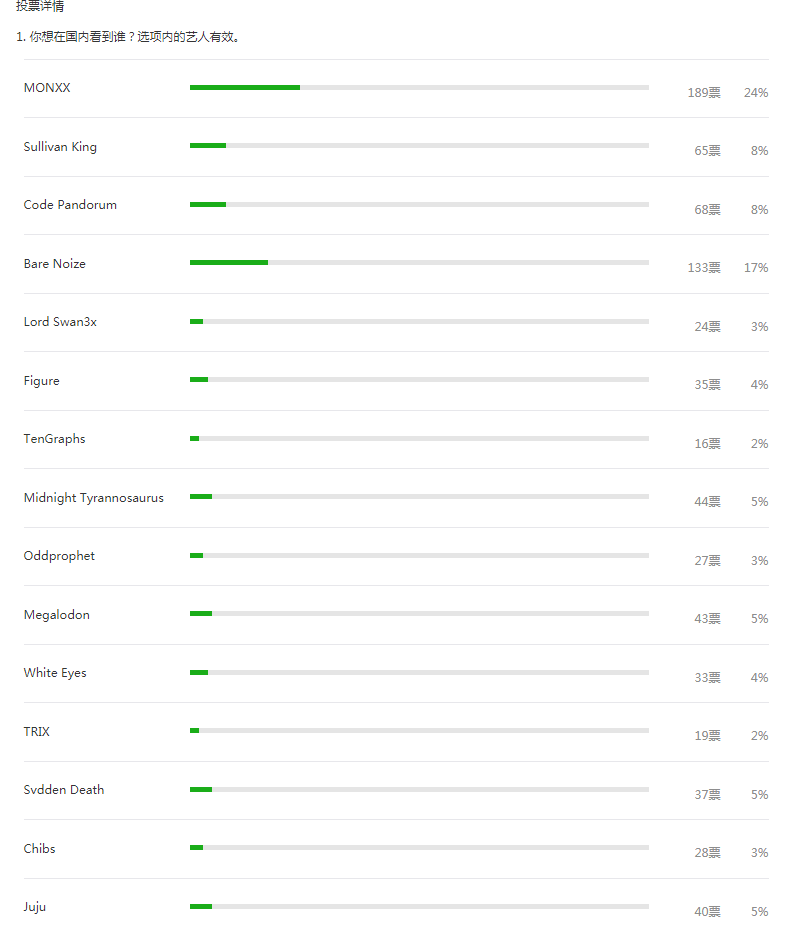Screen dimensions: 791x926
Task: Click the Bare Noize green bar
Action: (229, 262)
